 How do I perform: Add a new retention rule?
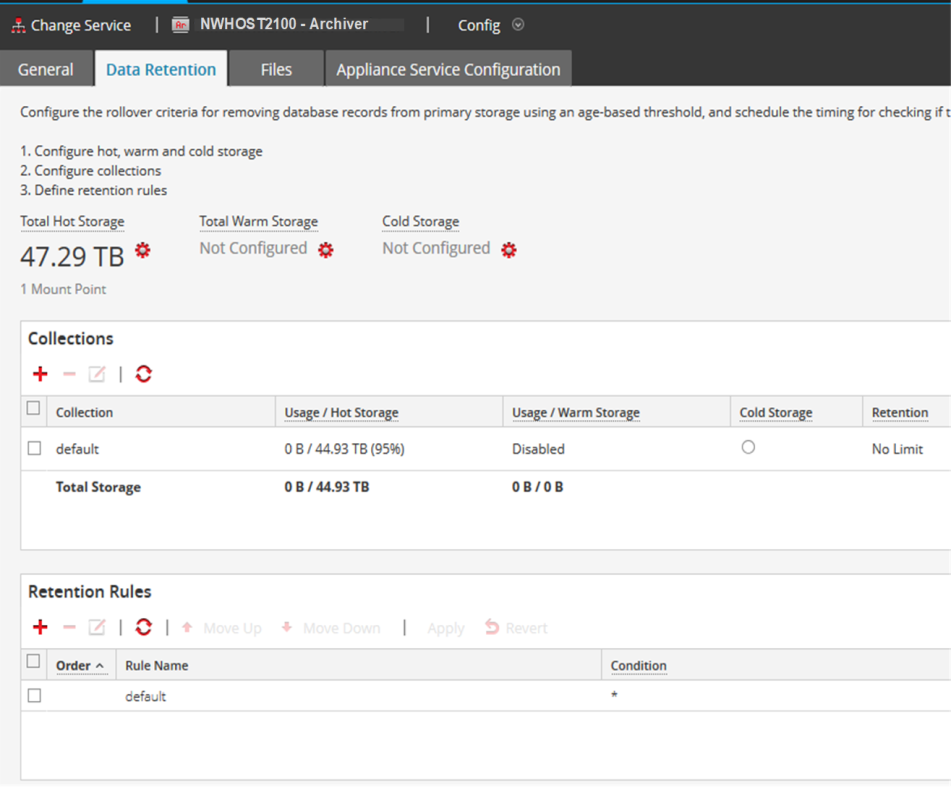pos(40,627)
